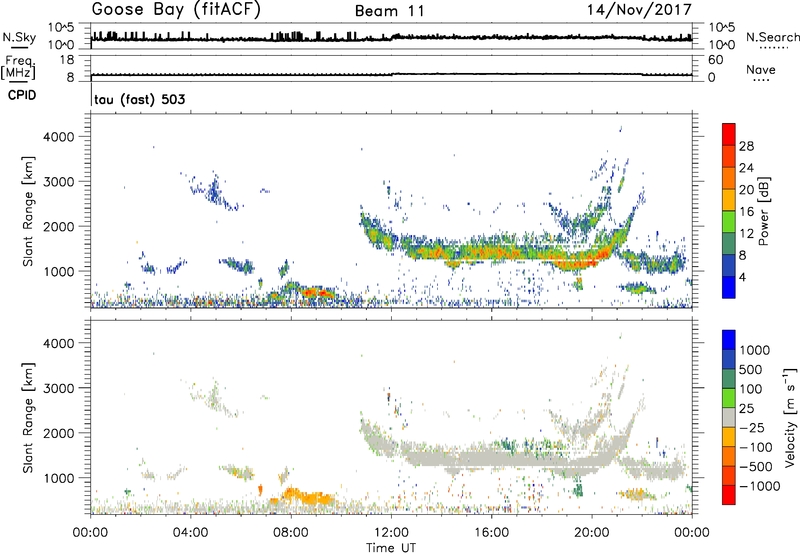This screenshot has height=554, width=800.
Task: Select the "12:00" time tick label
Action: click(x=391, y=533)
